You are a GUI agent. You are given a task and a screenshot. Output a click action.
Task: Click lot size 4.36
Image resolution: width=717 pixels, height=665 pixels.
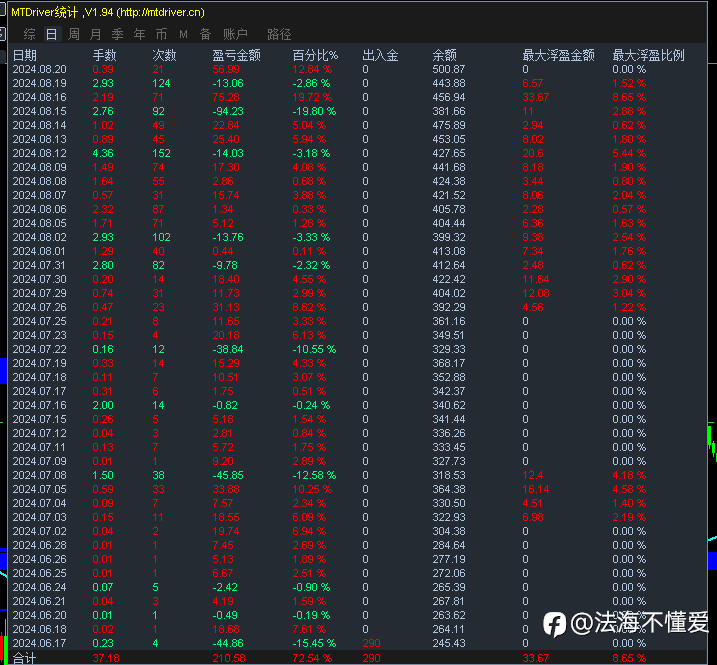click(x=103, y=153)
